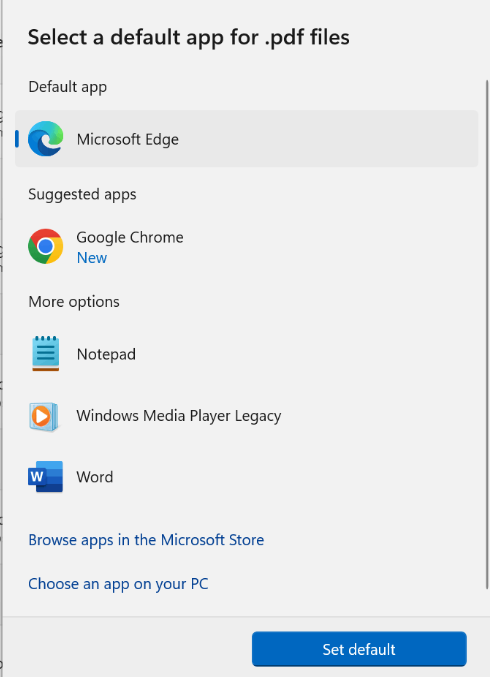Screen dimensions: 490x677
Task: Click the Microsoft Edge logo icon
Action: 45,139
